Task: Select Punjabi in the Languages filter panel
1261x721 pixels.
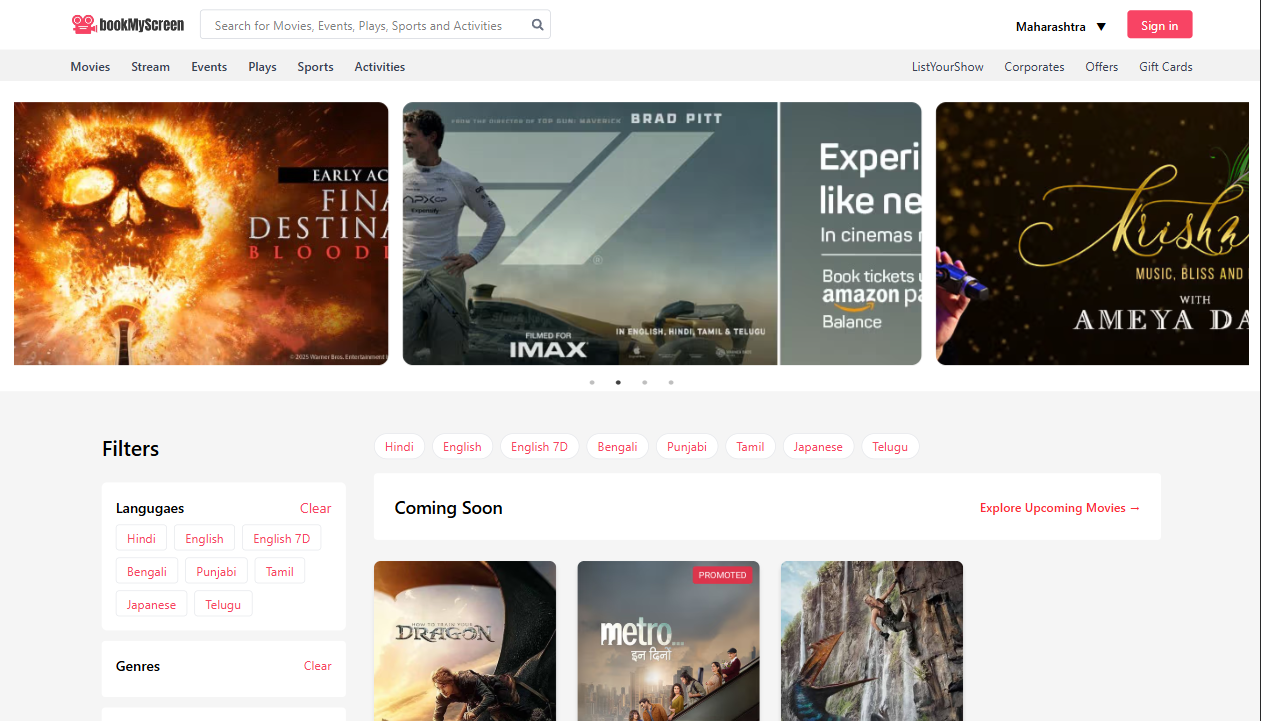Action: (x=216, y=571)
